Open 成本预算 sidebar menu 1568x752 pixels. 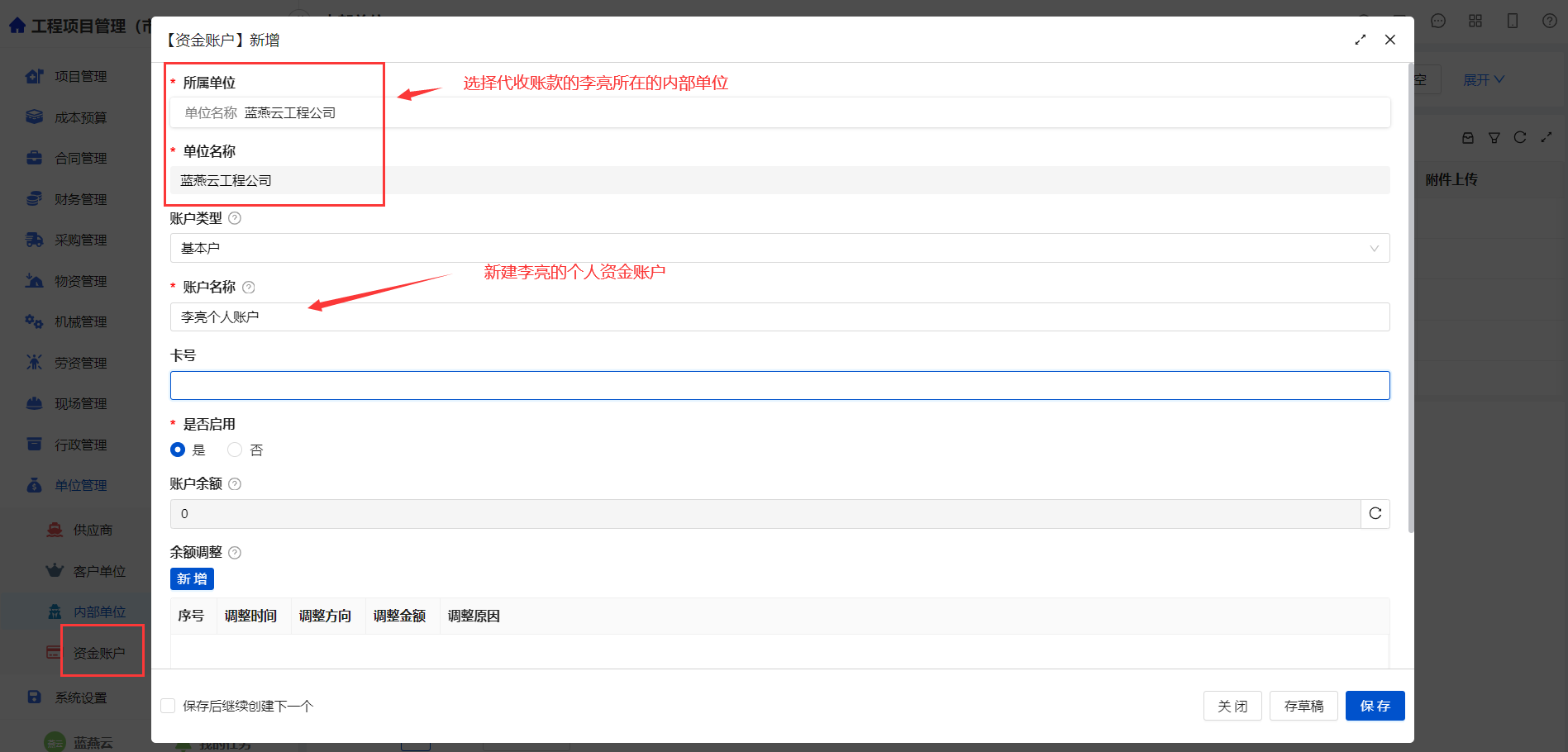coord(80,117)
